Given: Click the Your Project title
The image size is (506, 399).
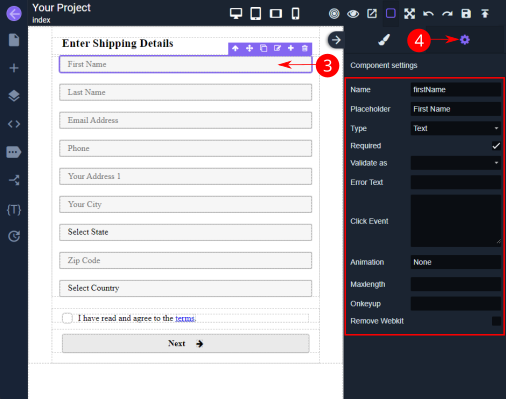Looking at the screenshot, I should click(61, 8).
